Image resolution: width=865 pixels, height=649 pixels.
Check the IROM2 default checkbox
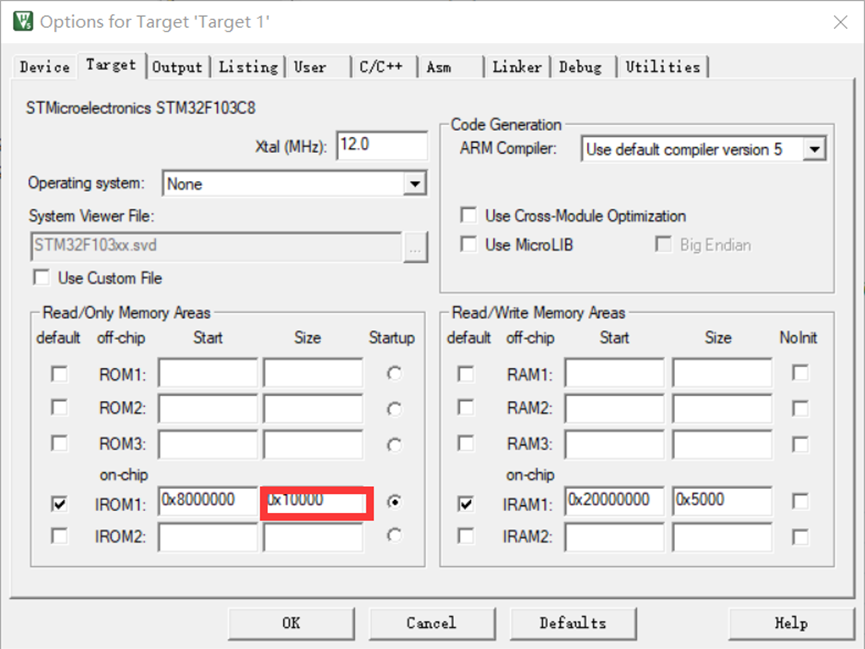coord(59,536)
